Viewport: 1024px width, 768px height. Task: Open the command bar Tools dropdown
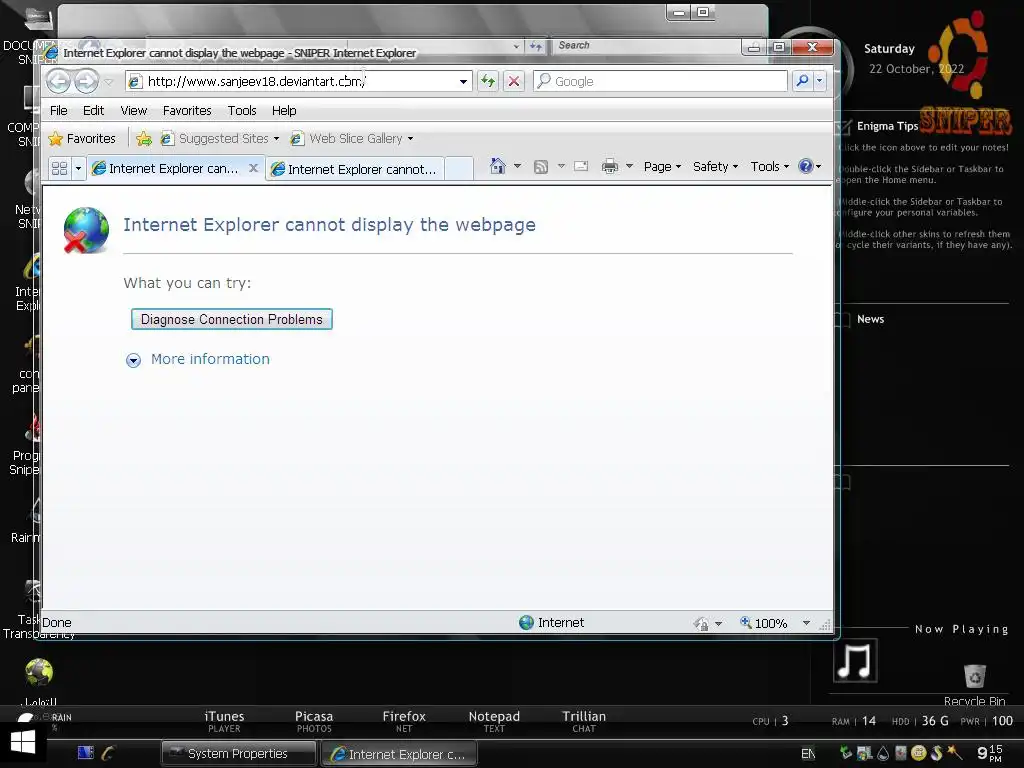[x=769, y=167]
